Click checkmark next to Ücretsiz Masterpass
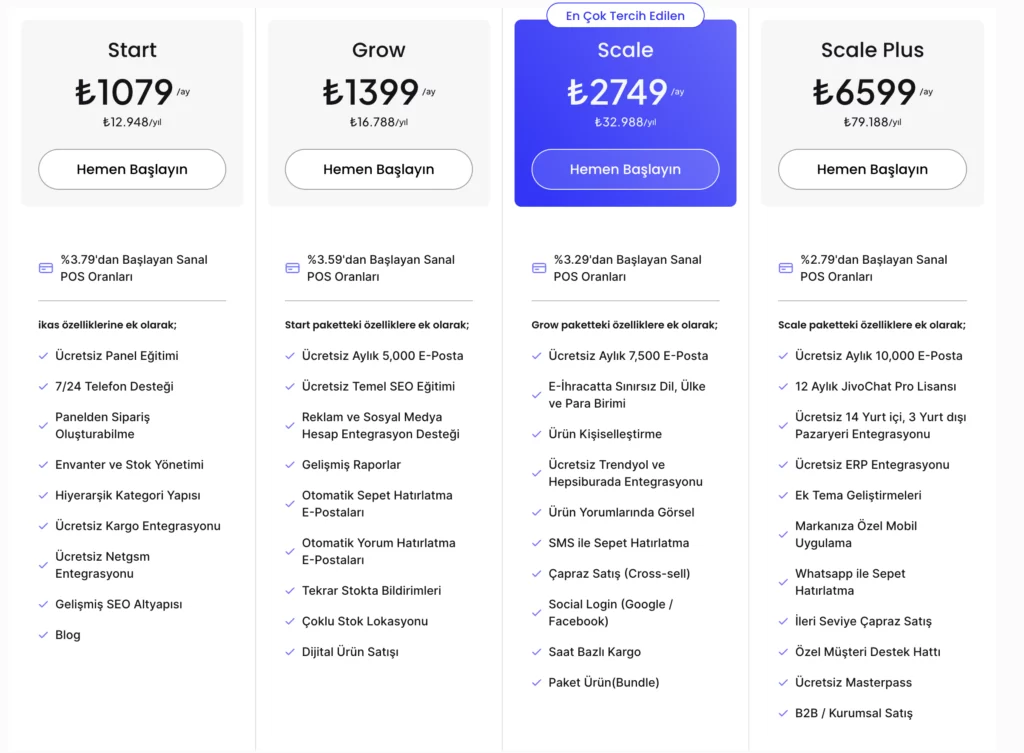The image size is (1024, 753). (783, 682)
